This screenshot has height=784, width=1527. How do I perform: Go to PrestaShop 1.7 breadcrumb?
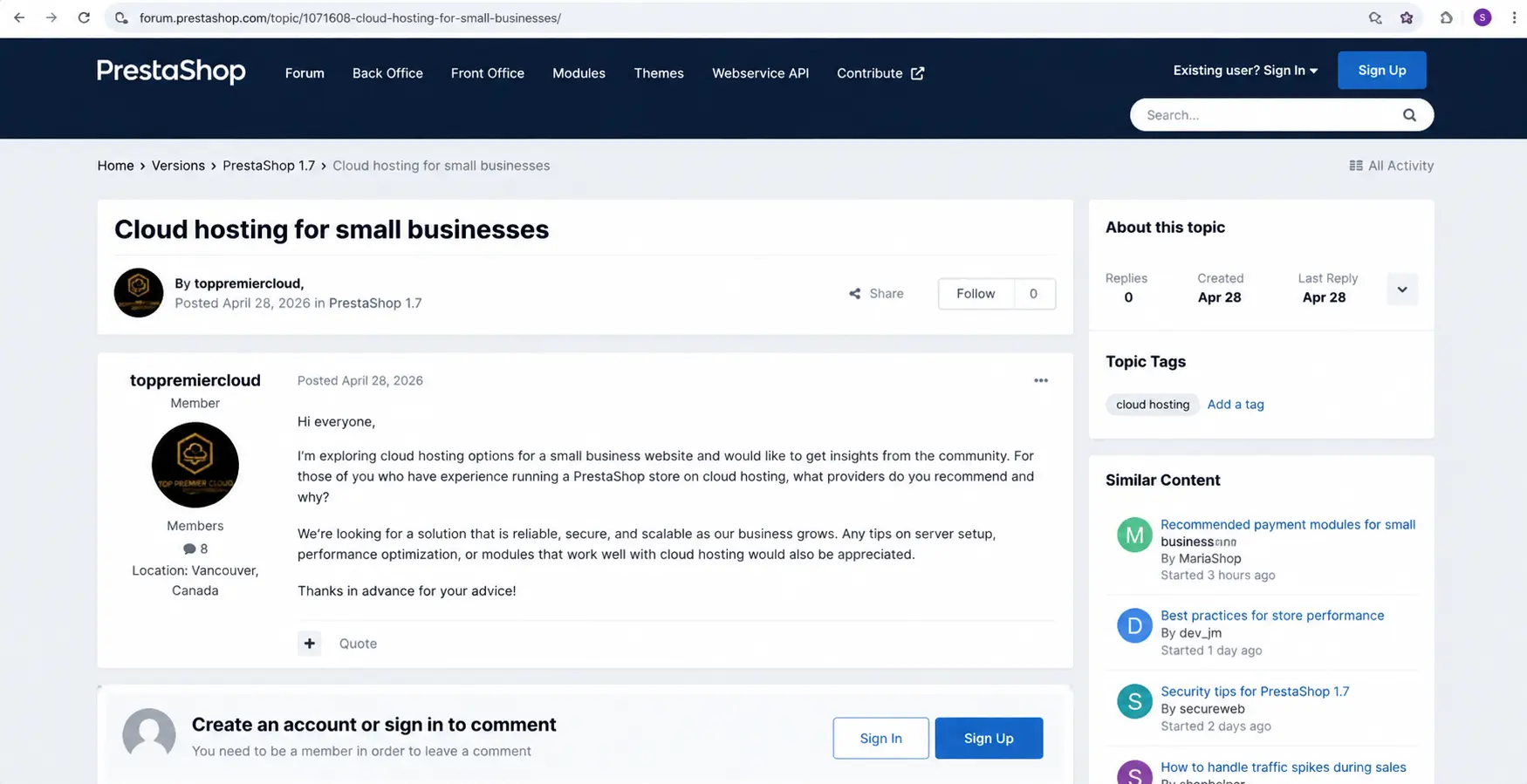[269, 166]
